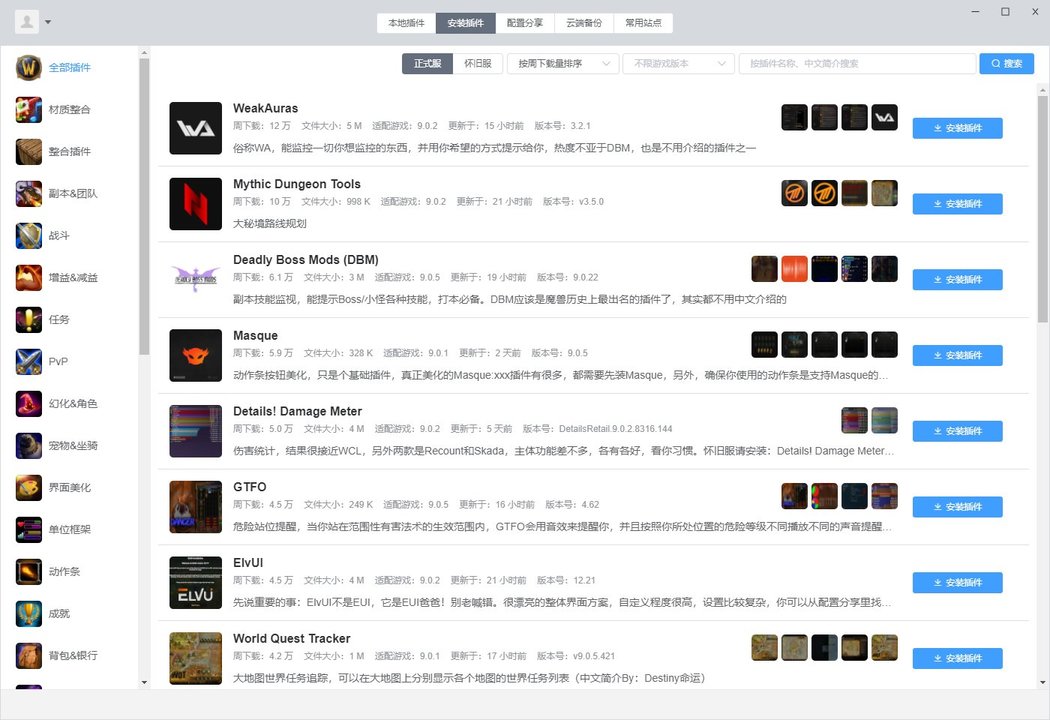Click the WeakAuras addon logo
The height and width of the screenshot is (720, 1050).
point(195,128)
